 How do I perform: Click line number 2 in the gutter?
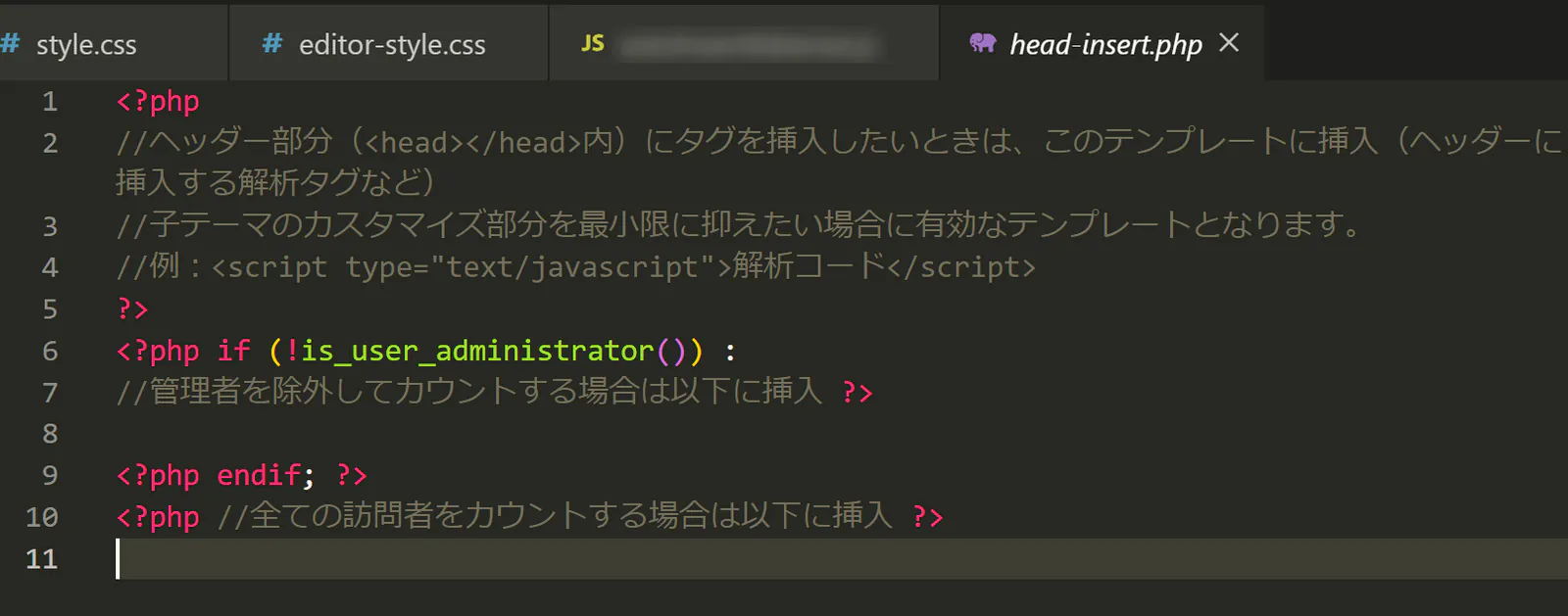50,144
